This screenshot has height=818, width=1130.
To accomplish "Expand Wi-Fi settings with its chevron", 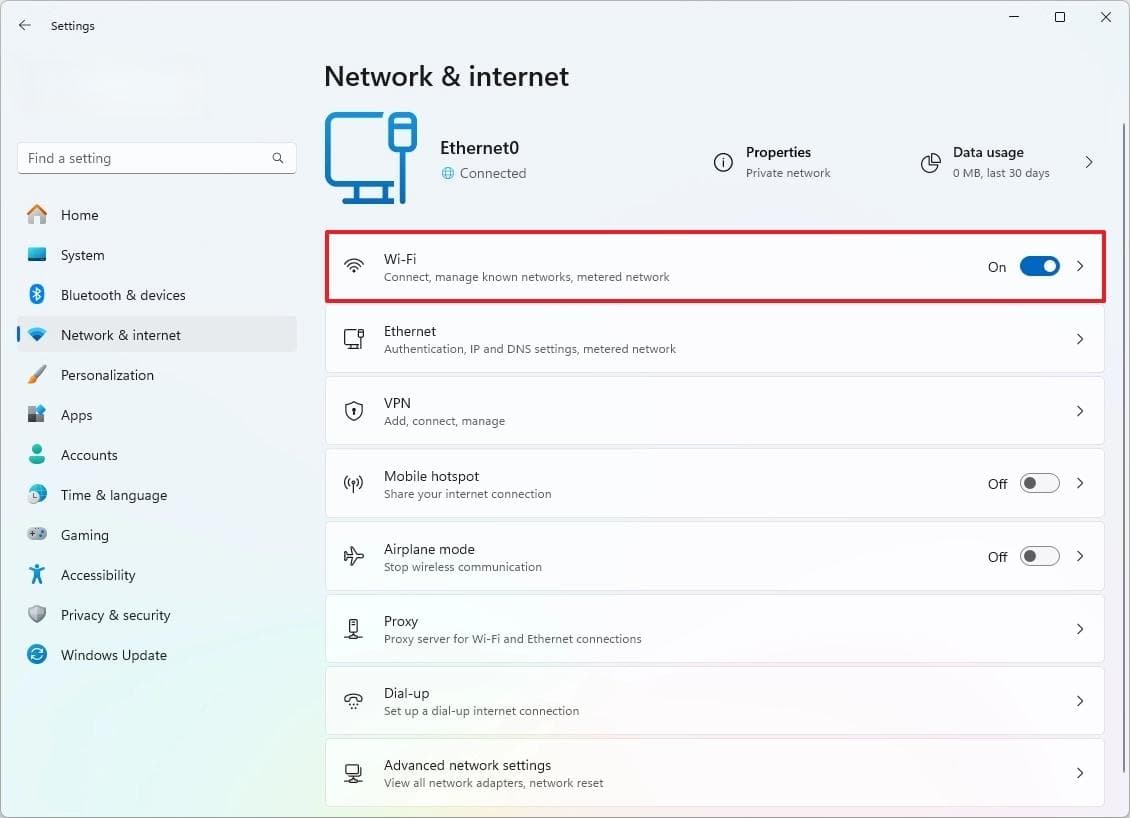I will click(x=1080, y=266).
